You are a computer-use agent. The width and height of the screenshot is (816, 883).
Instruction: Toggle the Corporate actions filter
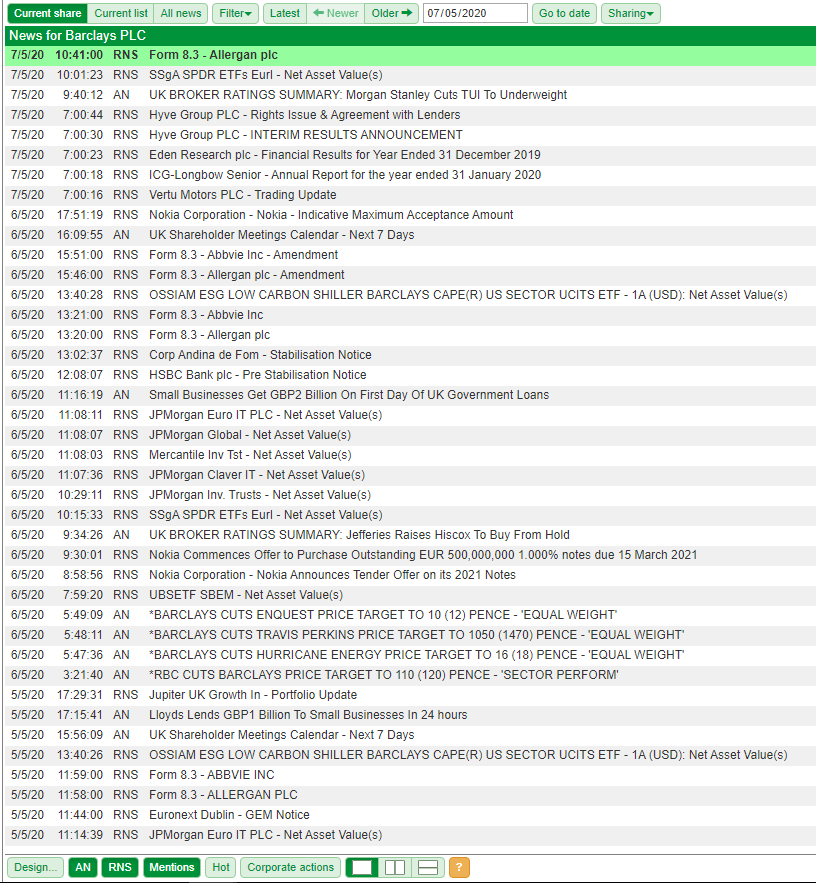[291, 867]
